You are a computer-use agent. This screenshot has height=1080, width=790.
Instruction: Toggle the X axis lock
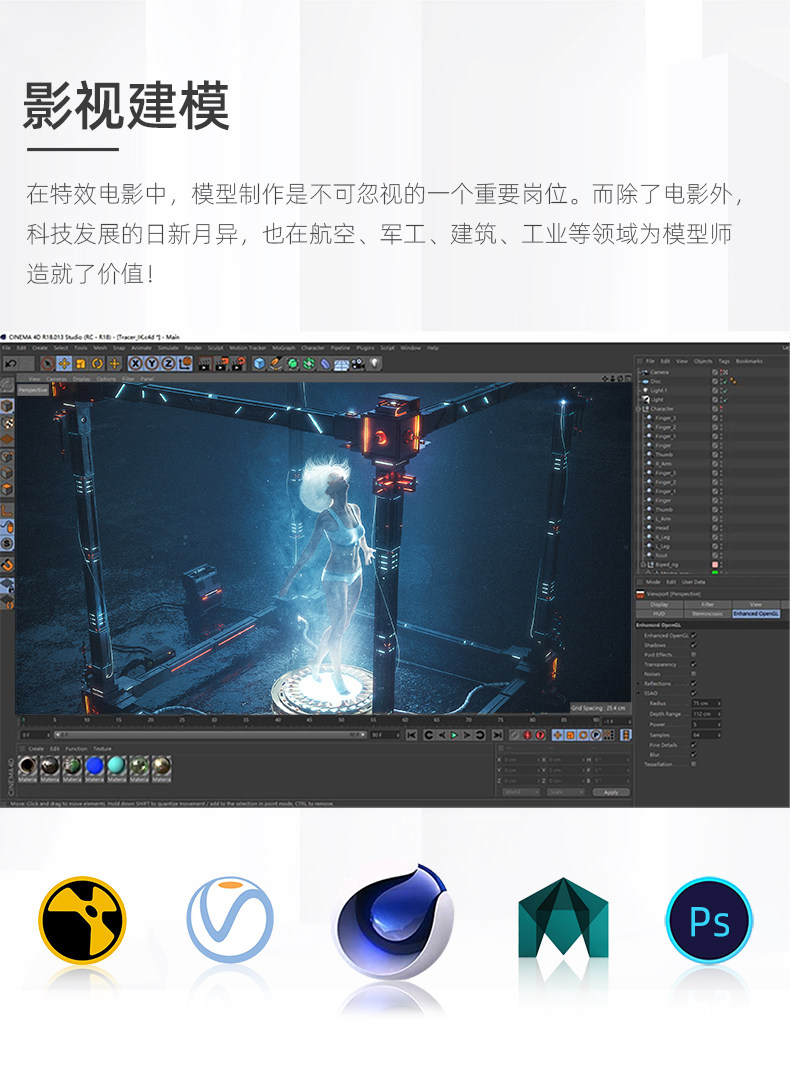(136, 364)
